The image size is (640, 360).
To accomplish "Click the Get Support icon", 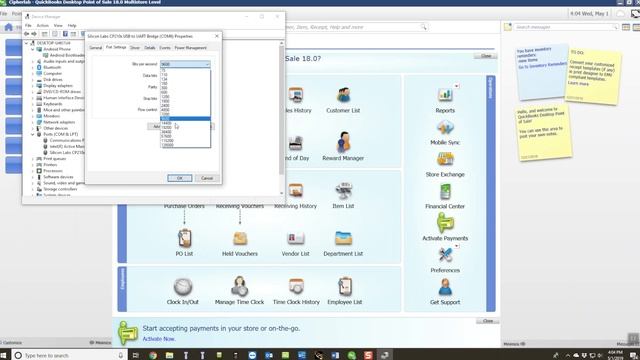I will [x=445, y=287].
